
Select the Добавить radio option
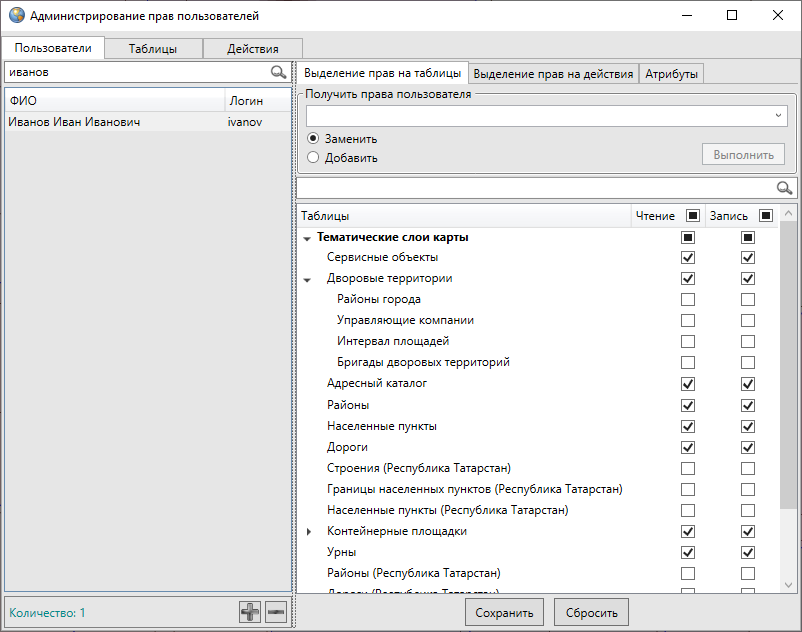click(x=314, y=157)
